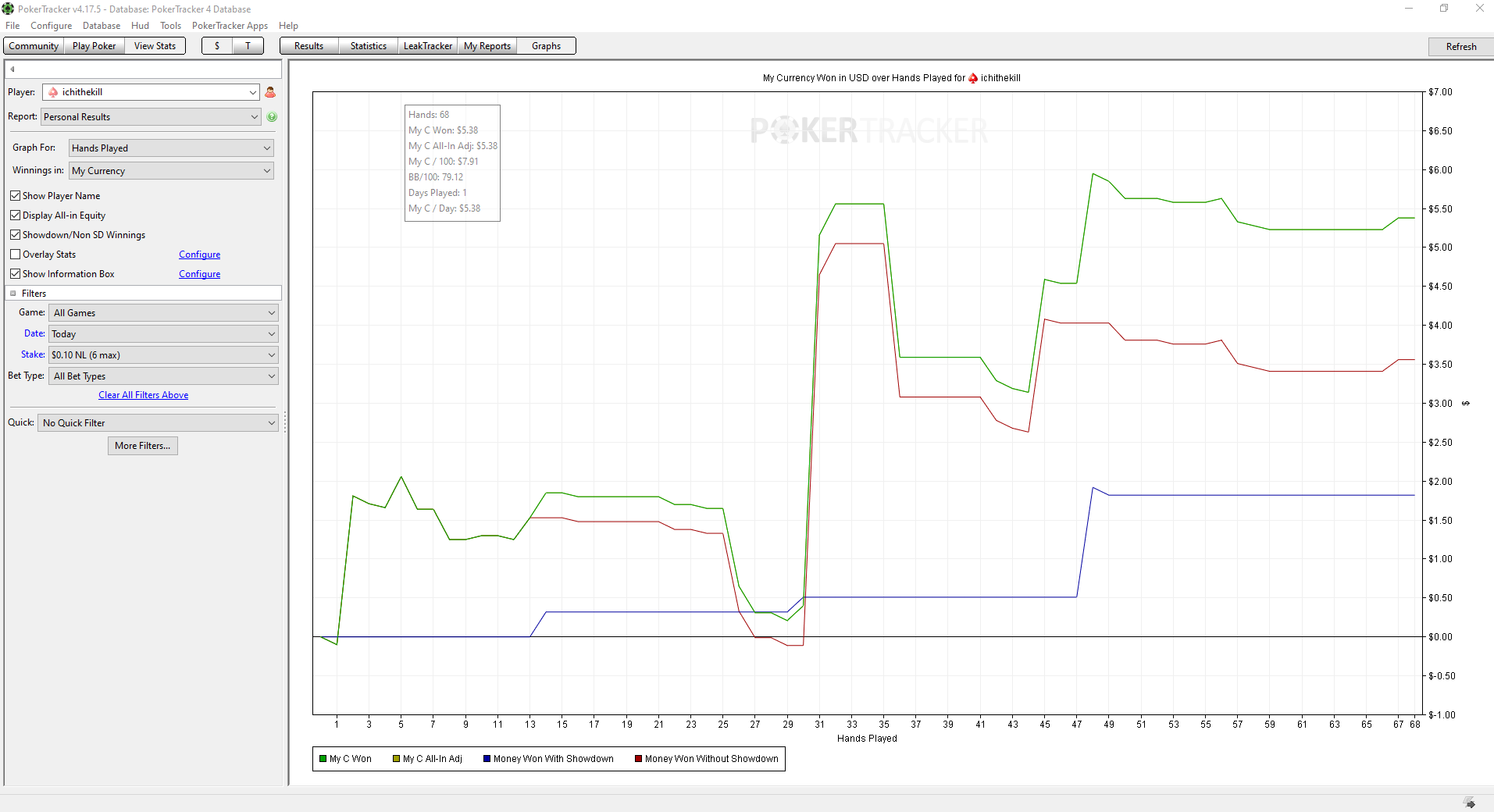1494x812 pixels.
Task: Click the PokerTracker app icon in title bar
Action: pos(8,9)
